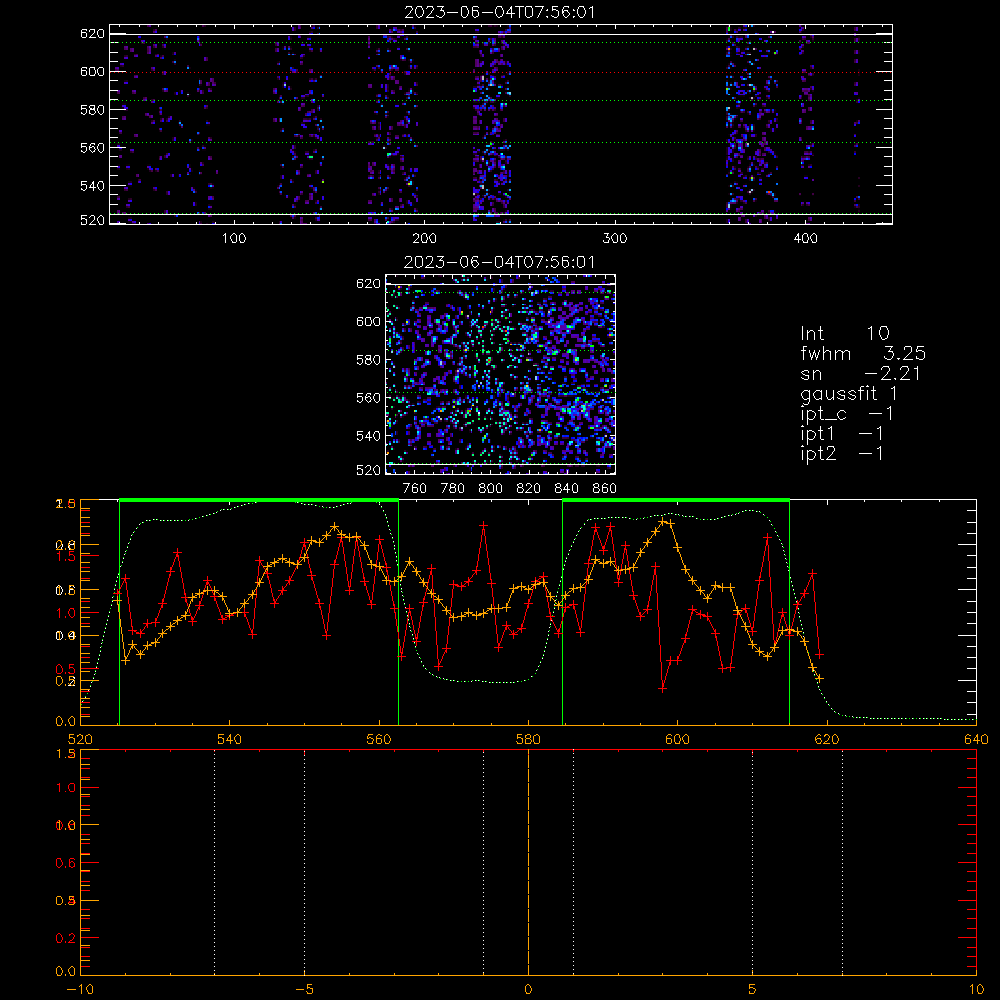Click the 0 x-axis label of the bottom plot
This screenshot has height=1000, width=1000.
coord(528,989)
